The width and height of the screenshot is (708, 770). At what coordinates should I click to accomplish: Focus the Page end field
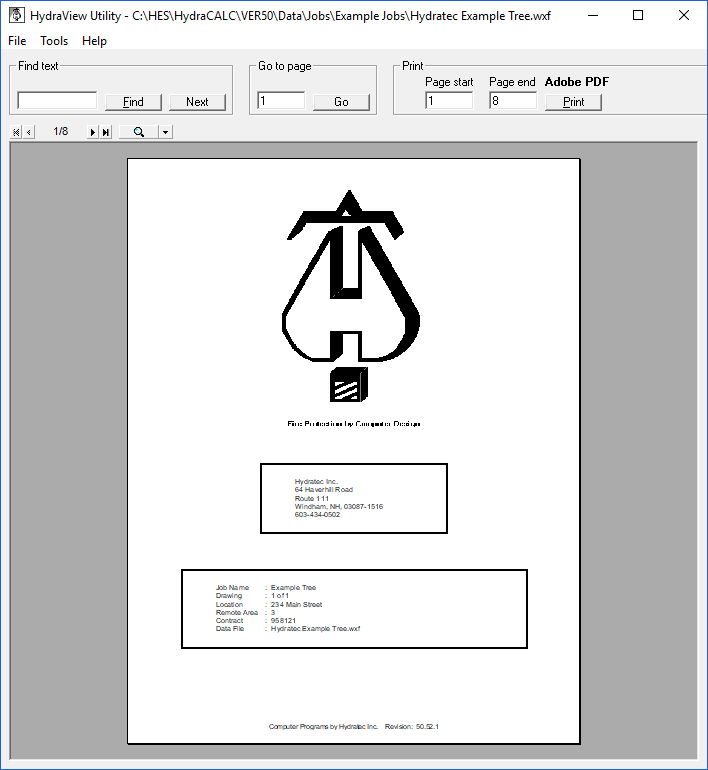(x=513, y=100)
